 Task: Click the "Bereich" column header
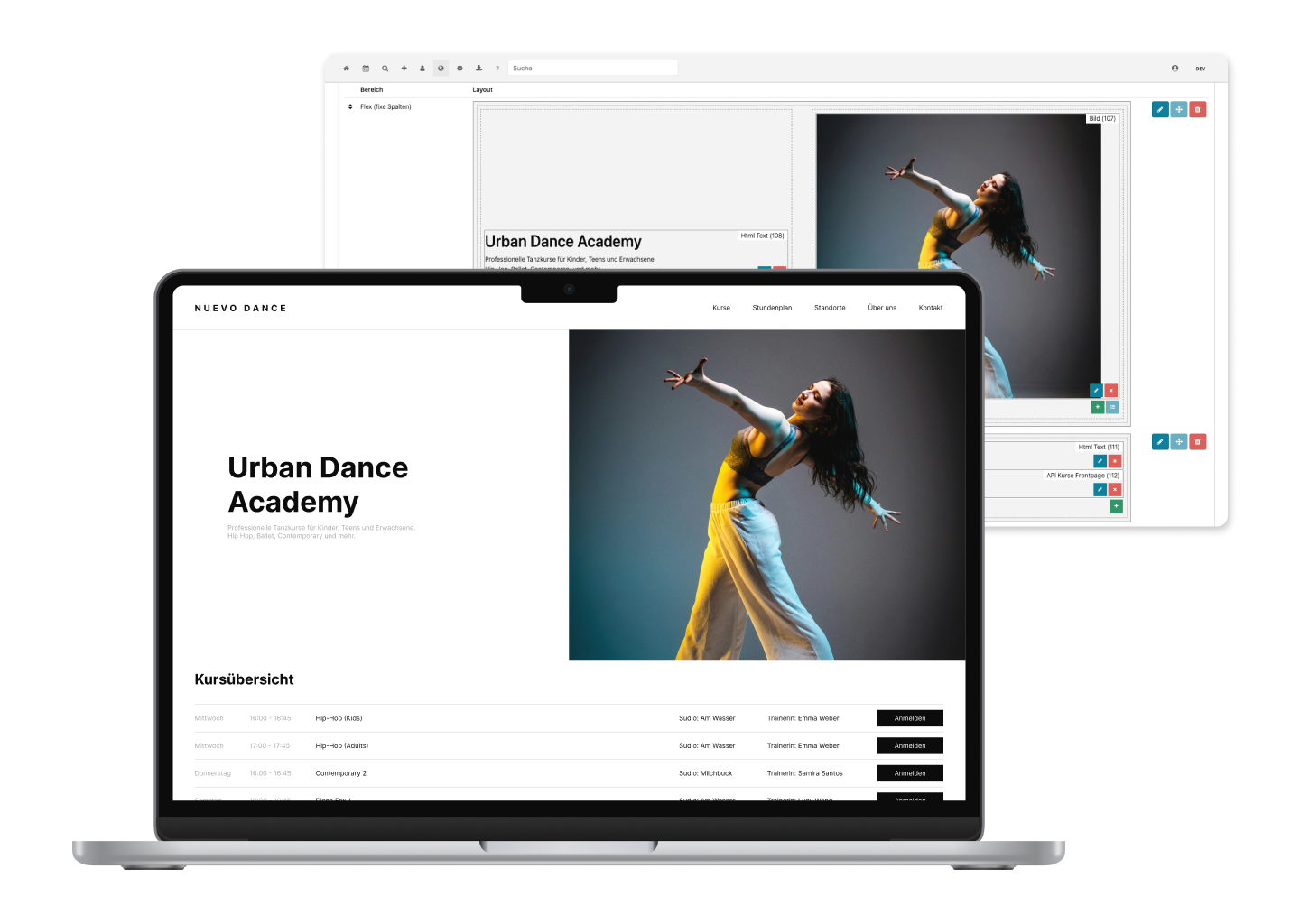(372, 90)
